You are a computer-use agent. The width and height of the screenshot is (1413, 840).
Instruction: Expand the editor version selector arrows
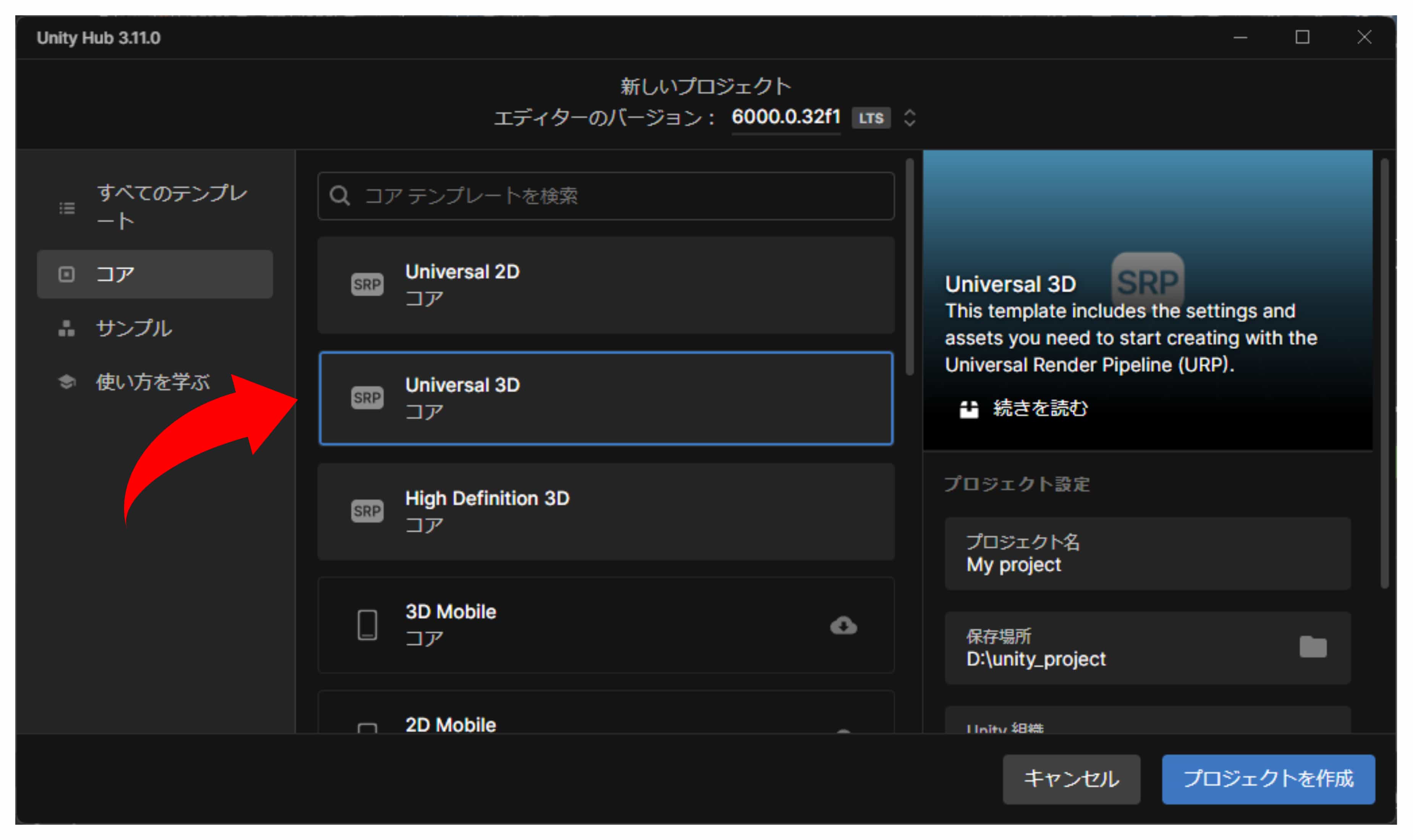(x=909, y=118)
